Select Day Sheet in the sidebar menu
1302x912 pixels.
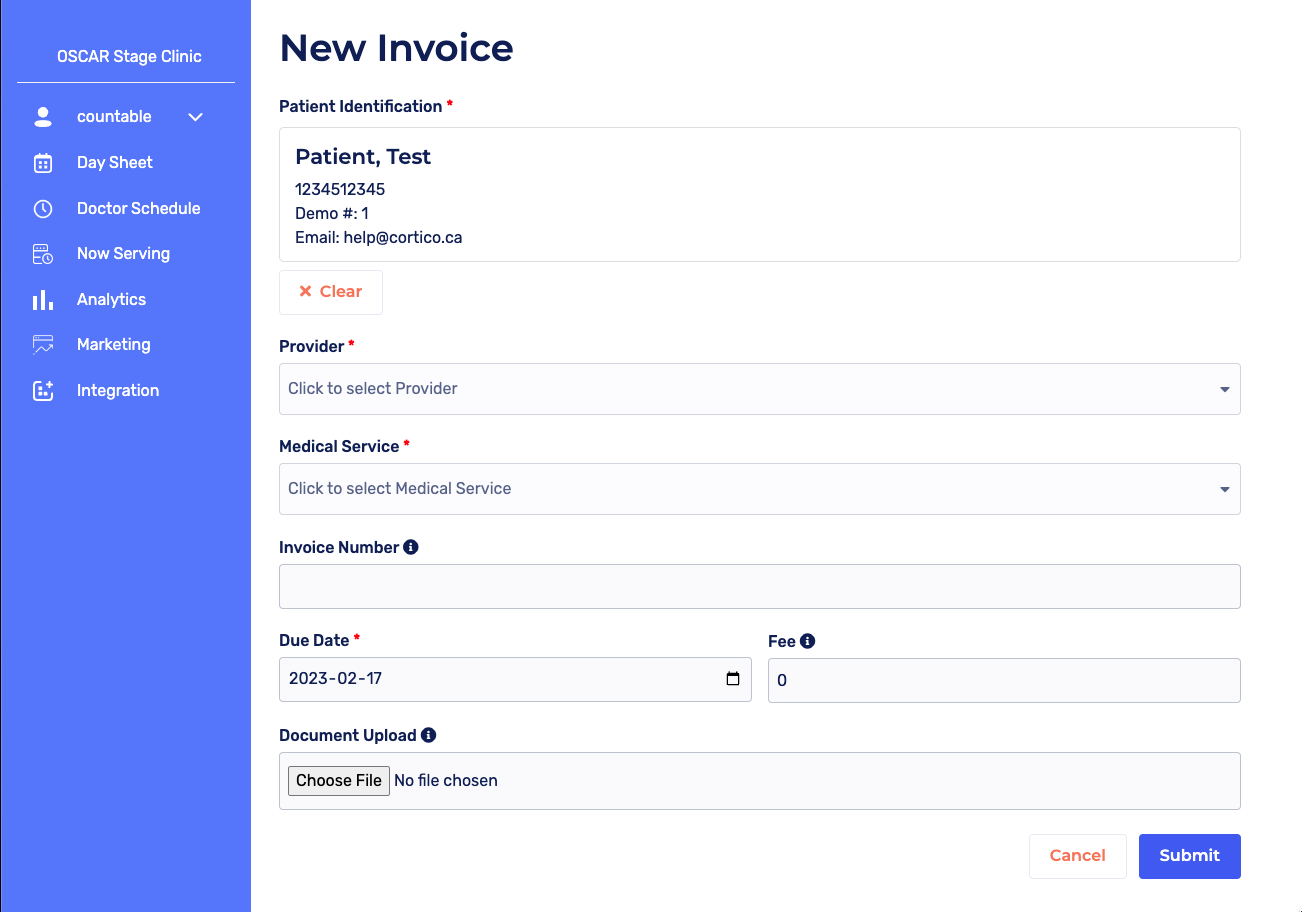point(114,162)
